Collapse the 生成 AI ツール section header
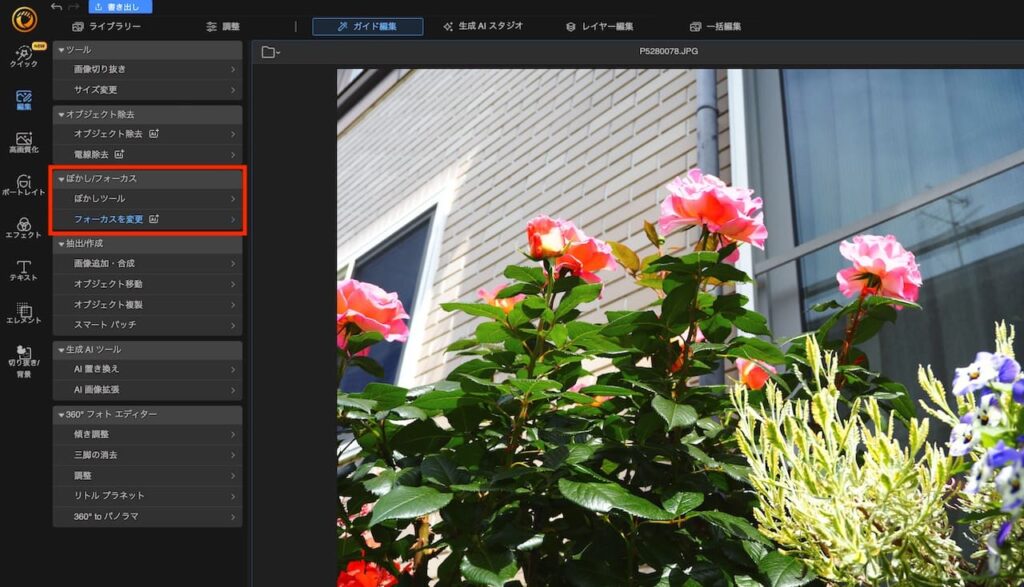Viewport: 1024px width, 587px height. tap(148, 349)
